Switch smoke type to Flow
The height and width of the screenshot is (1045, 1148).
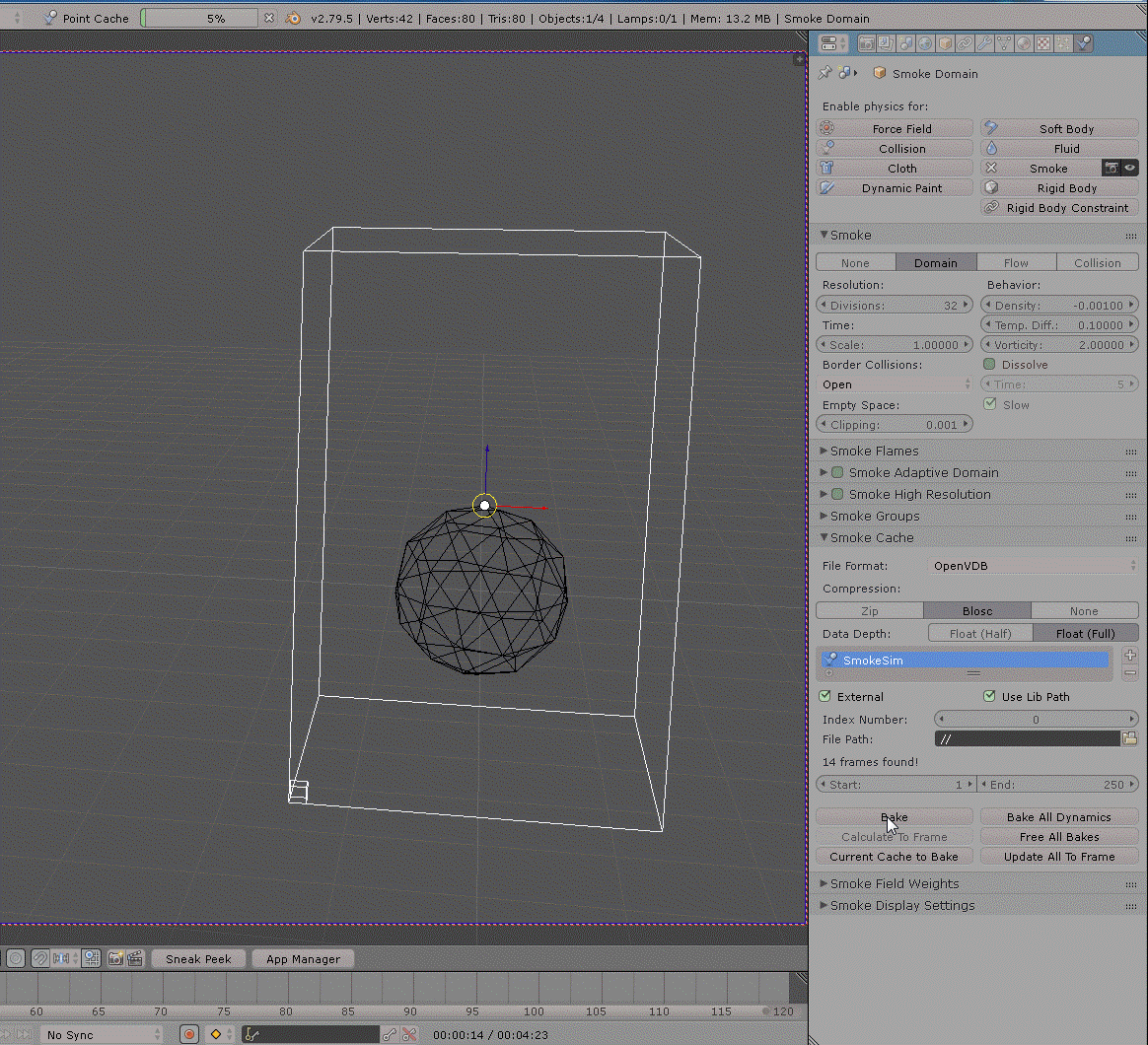pyautogui.click(x=1016, y=263)
